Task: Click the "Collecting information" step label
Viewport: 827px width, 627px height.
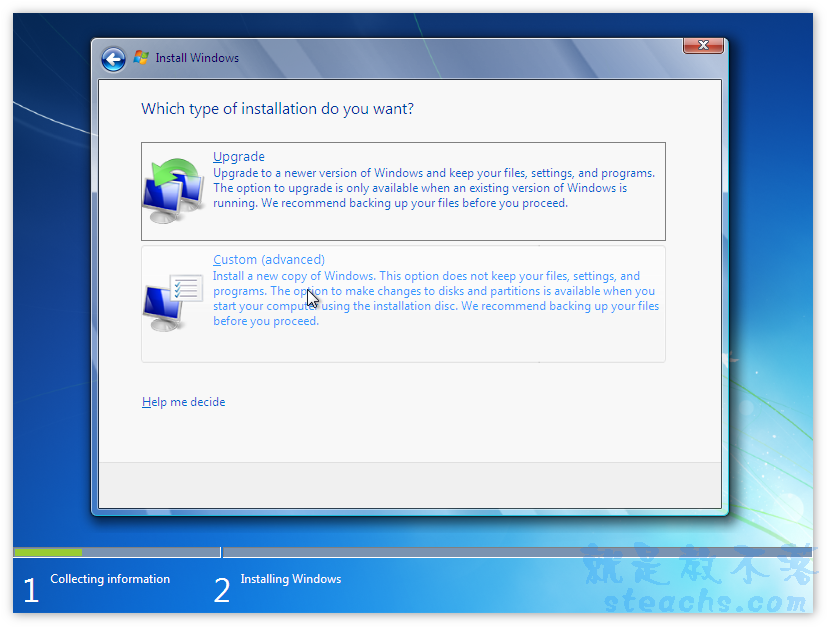Action: [x=110, y=579]
